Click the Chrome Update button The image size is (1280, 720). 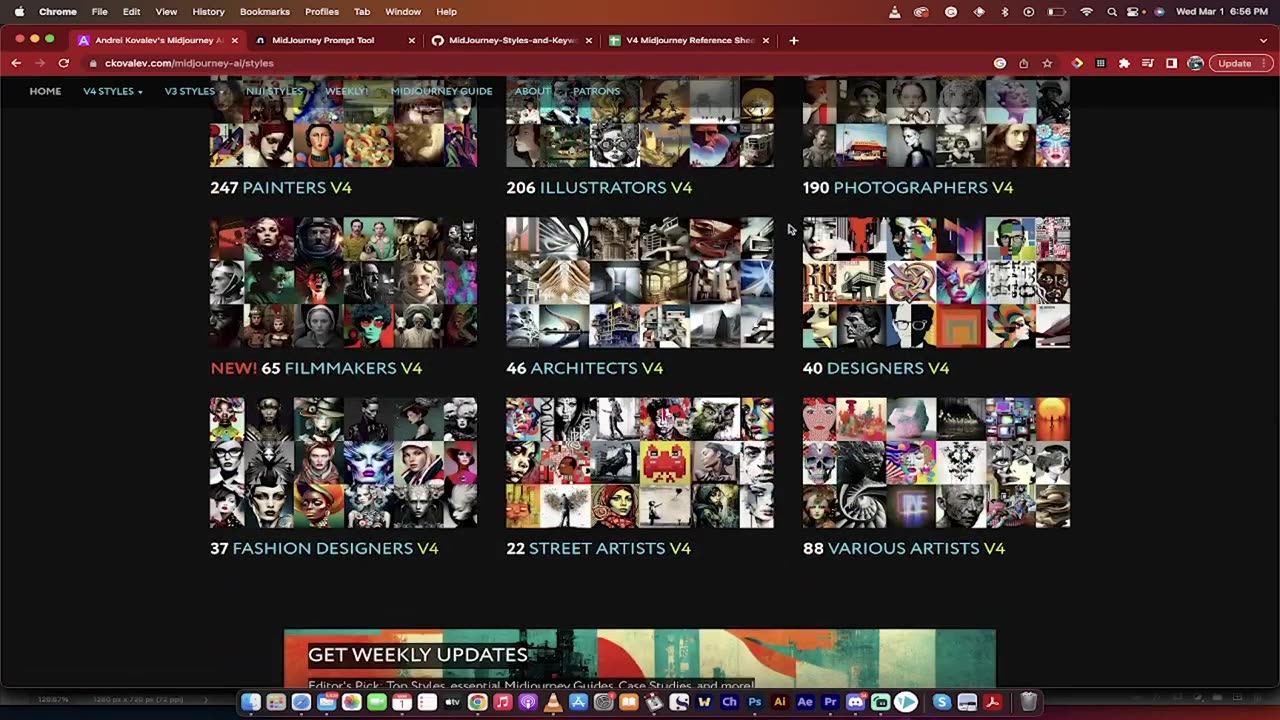click(x=1239, y=63)
